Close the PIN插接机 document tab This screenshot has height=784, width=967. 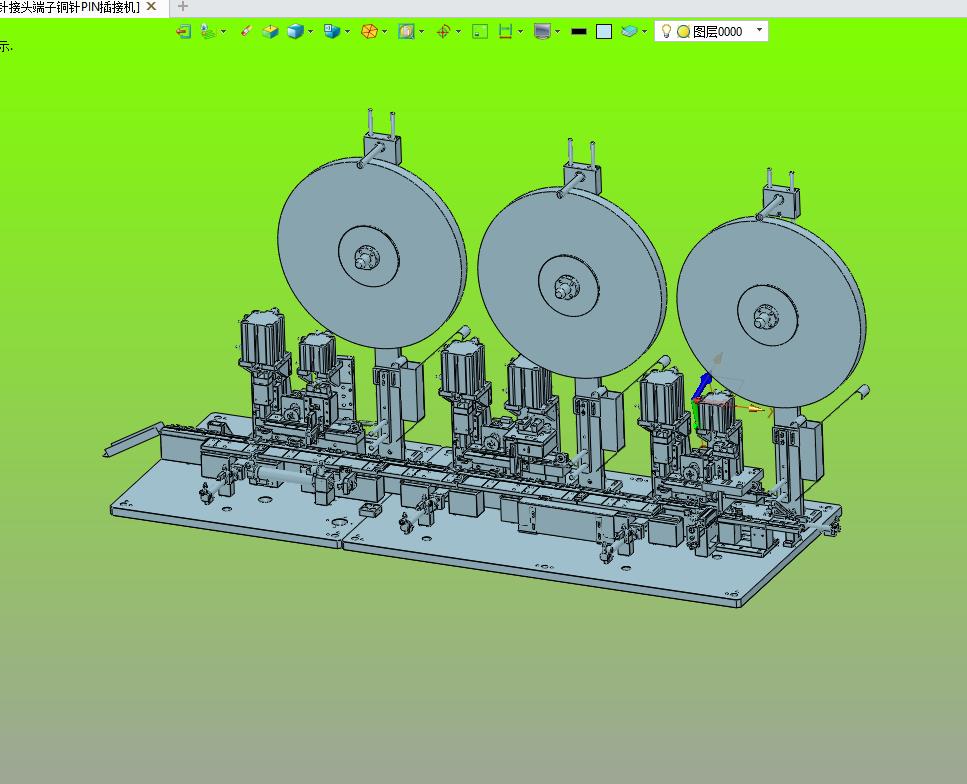pos(151,7)
